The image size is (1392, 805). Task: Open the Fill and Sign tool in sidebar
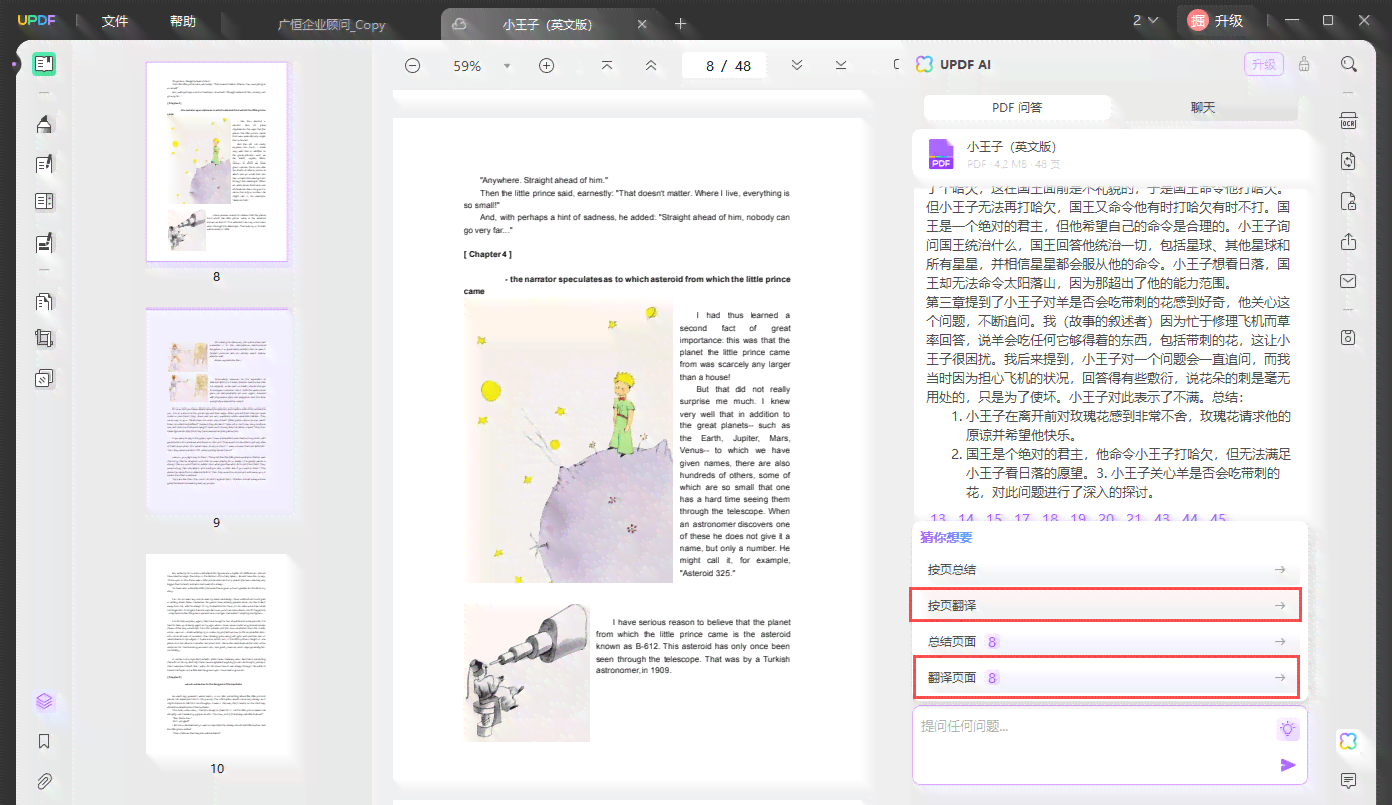43,242
